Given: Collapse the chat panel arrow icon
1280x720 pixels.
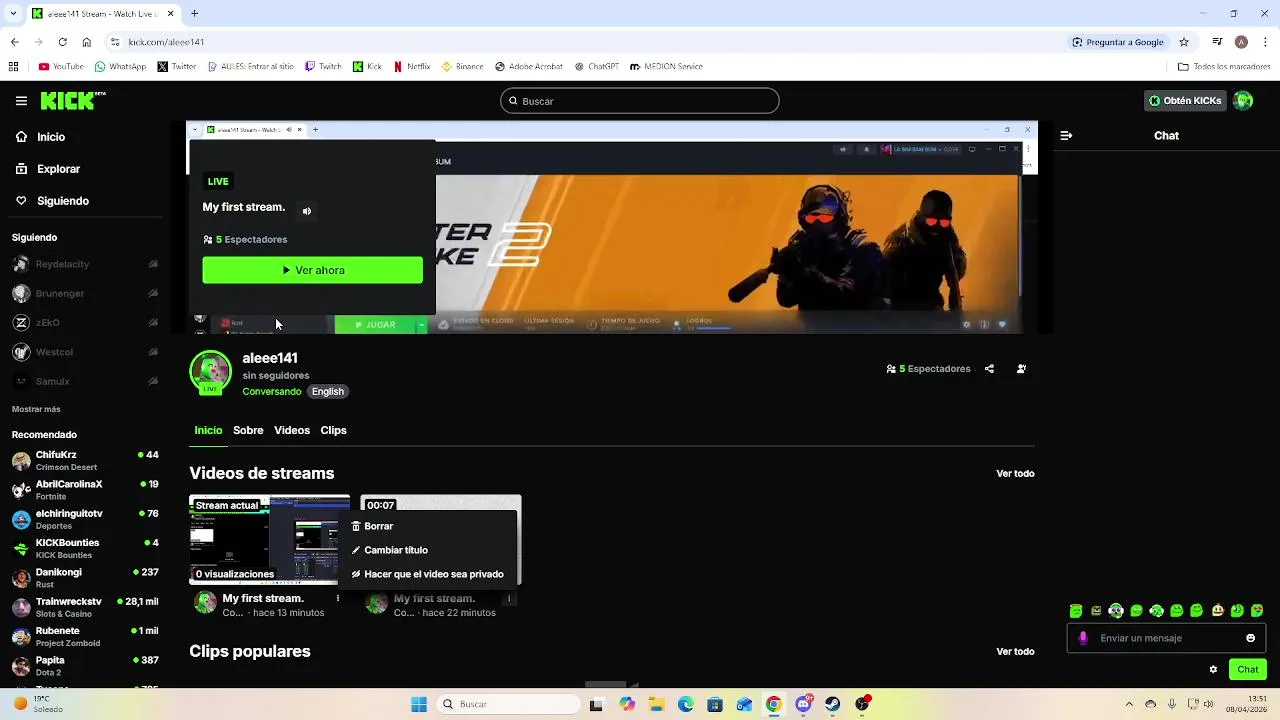Looking at the screenshot, I should pos(1066,136).
